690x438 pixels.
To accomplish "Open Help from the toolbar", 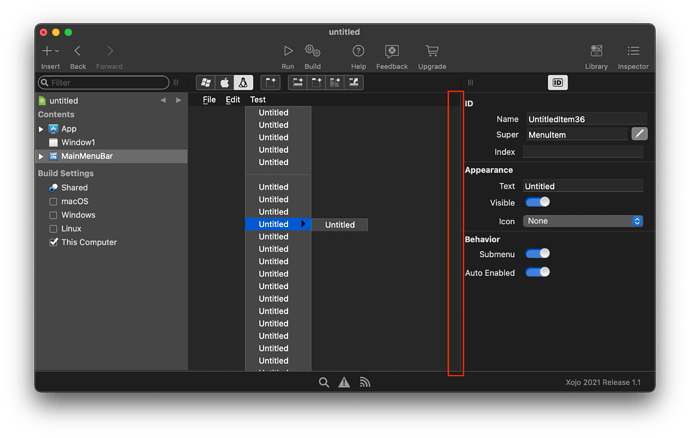I will [x=358, y=51].
